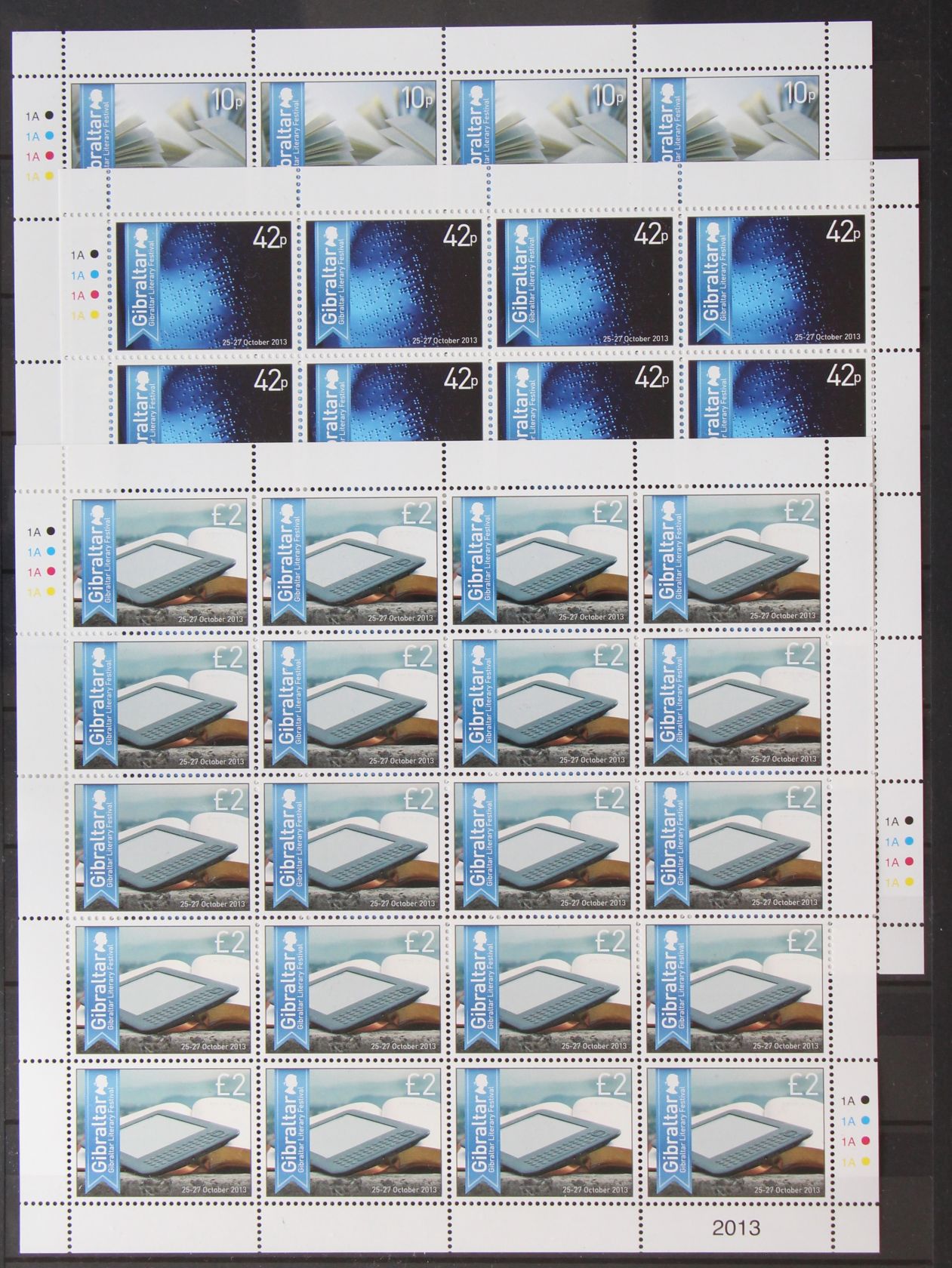Click the black dot beside the first £2 stamp row
The image size is (952, 1268).
[51, 531]
